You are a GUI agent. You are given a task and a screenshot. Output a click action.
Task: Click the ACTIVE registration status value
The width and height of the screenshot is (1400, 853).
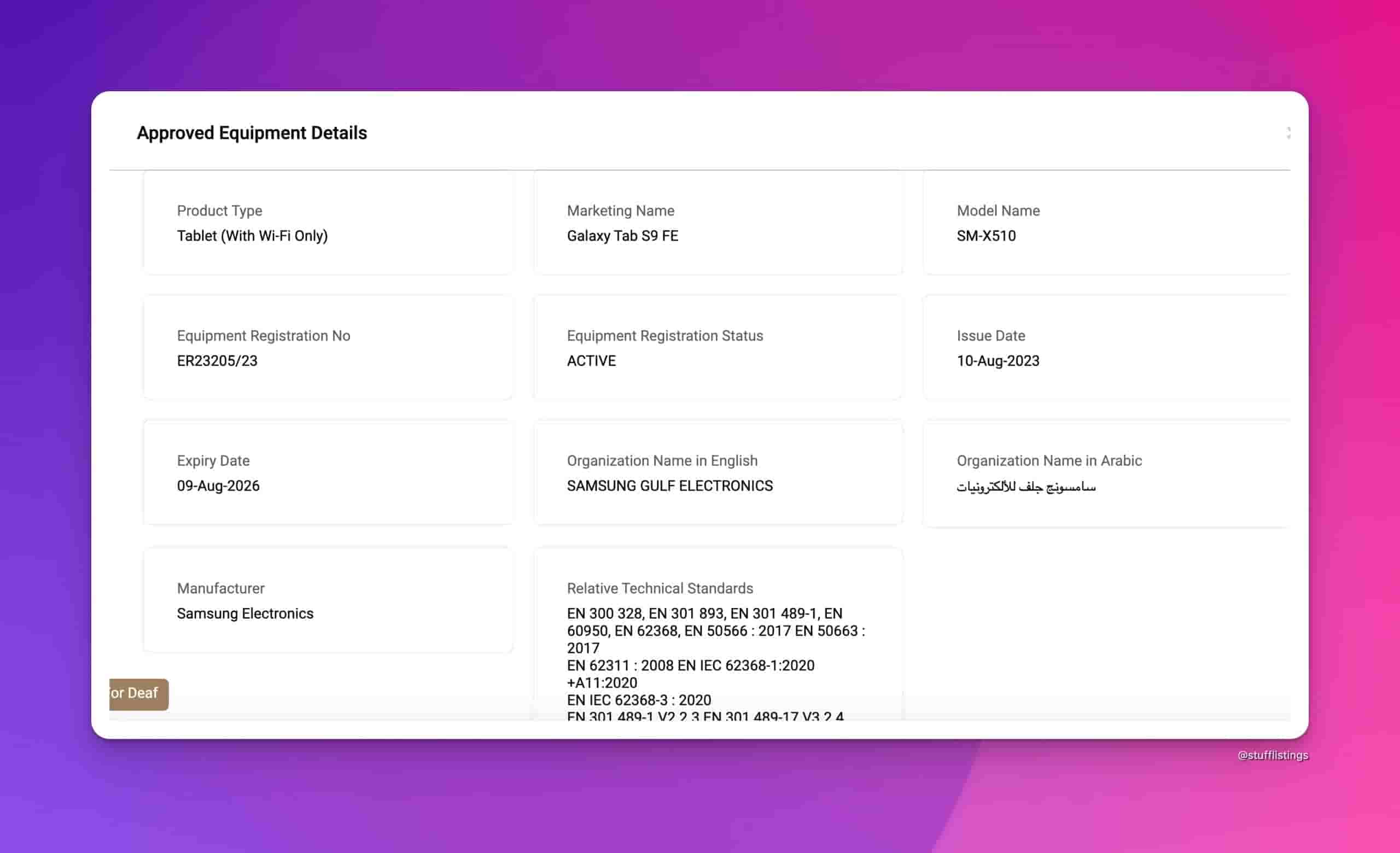pyautogui.click(x=591, y=361)
